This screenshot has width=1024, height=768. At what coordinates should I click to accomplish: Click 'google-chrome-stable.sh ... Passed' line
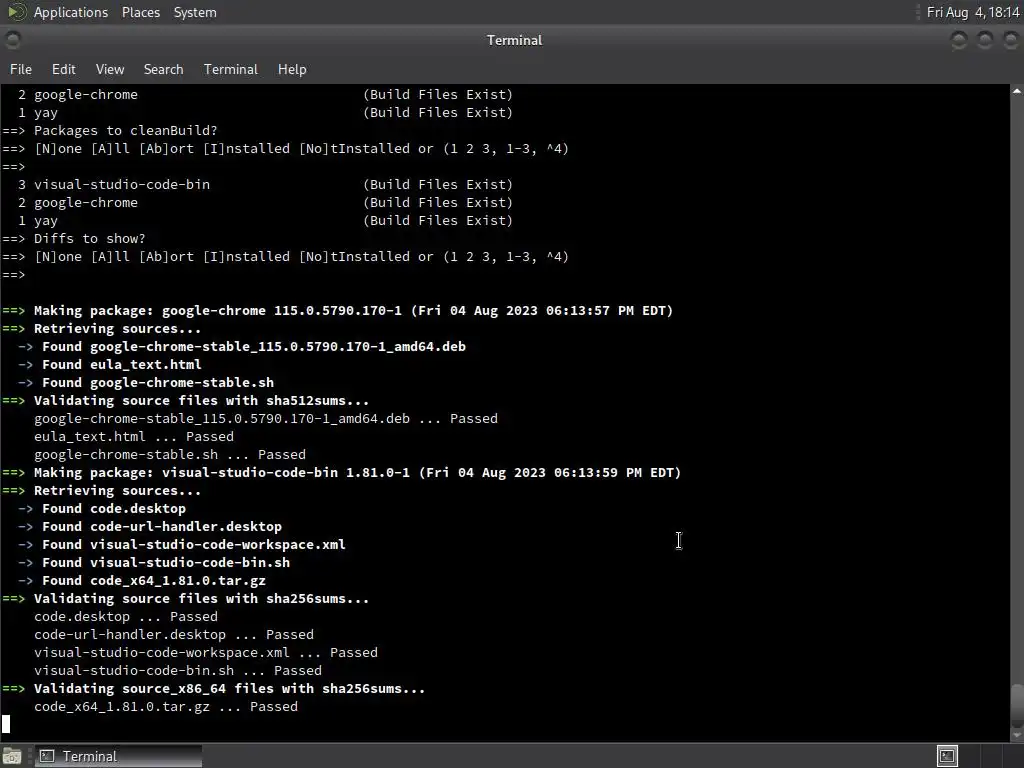pyautogui.click(x=170, y=455)
